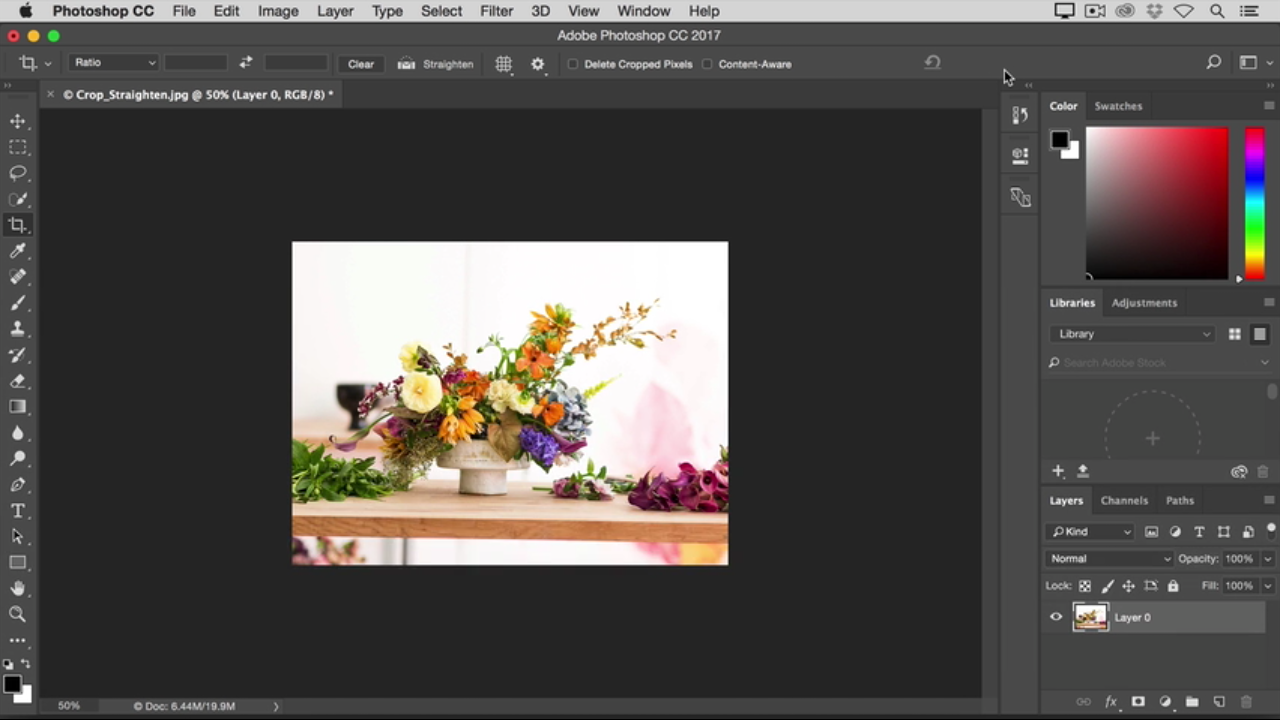
Task: Click the Clear button
Action: coord(361,64)
